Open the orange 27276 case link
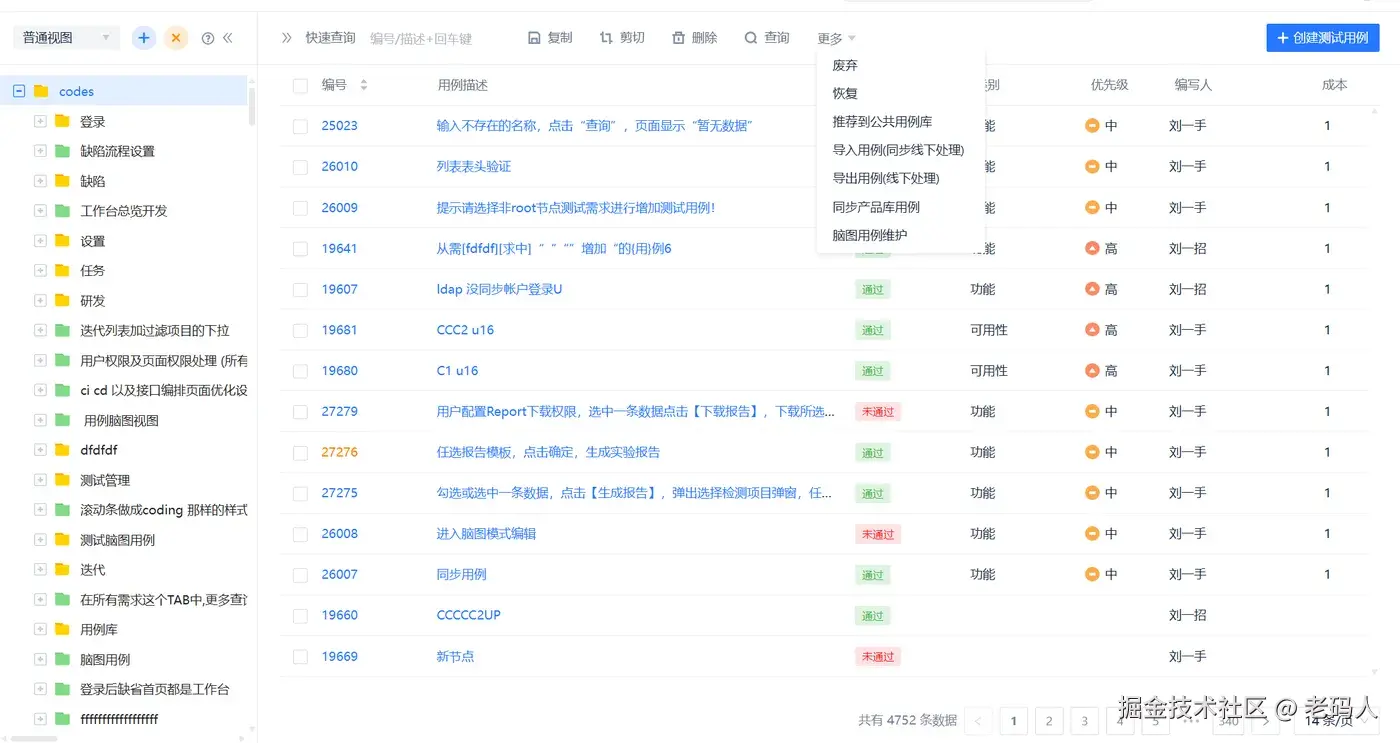Viewport: 1400px width, 743px height. point(339,452)
